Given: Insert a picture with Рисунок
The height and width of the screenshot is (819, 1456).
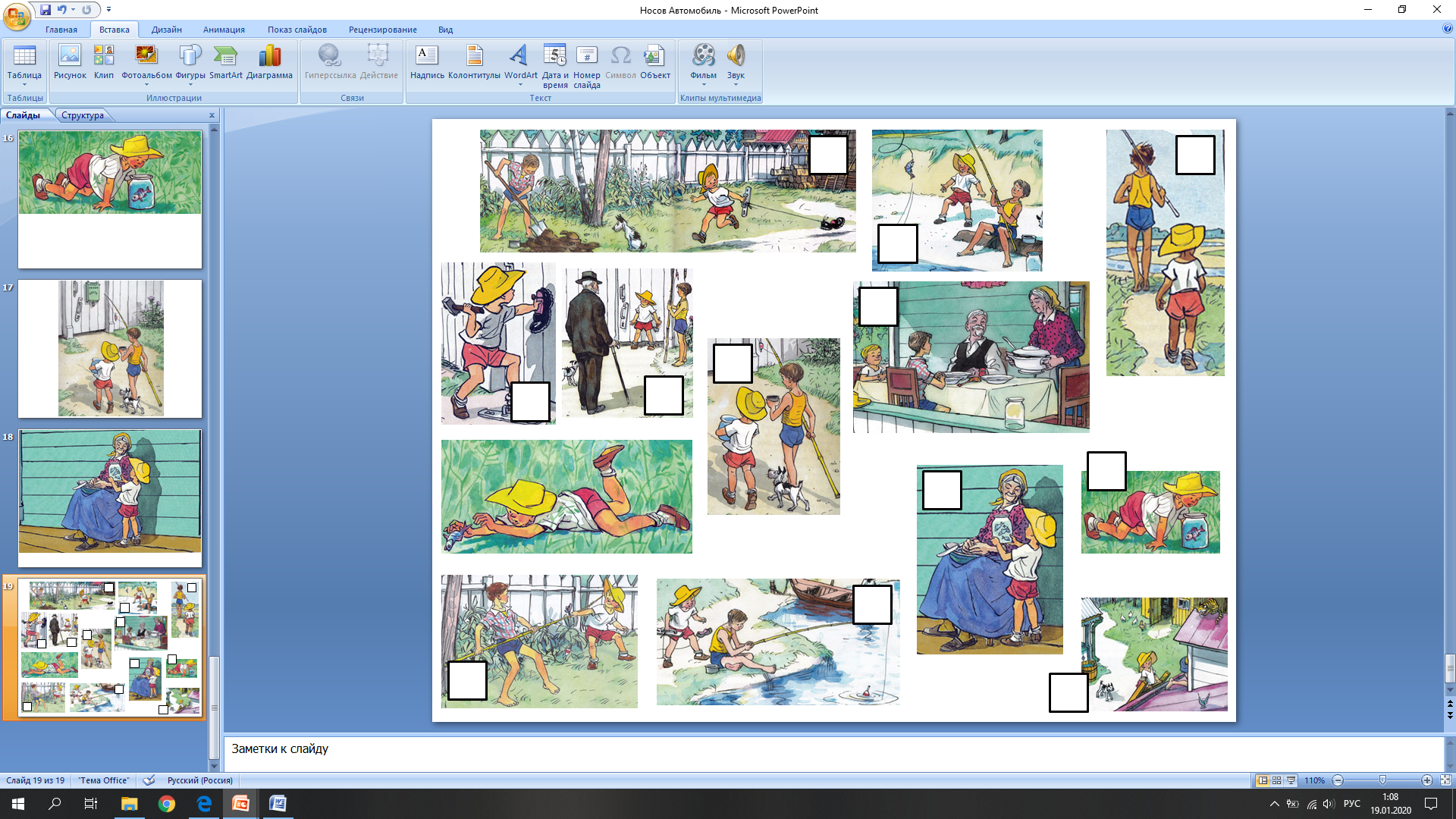Looking at the screenshot, I should point(70,62).
